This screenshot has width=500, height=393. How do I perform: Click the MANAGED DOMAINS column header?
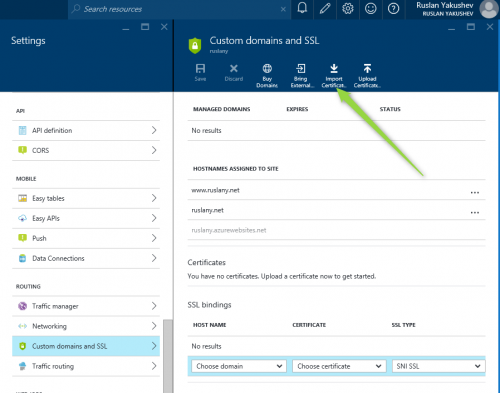221,109
